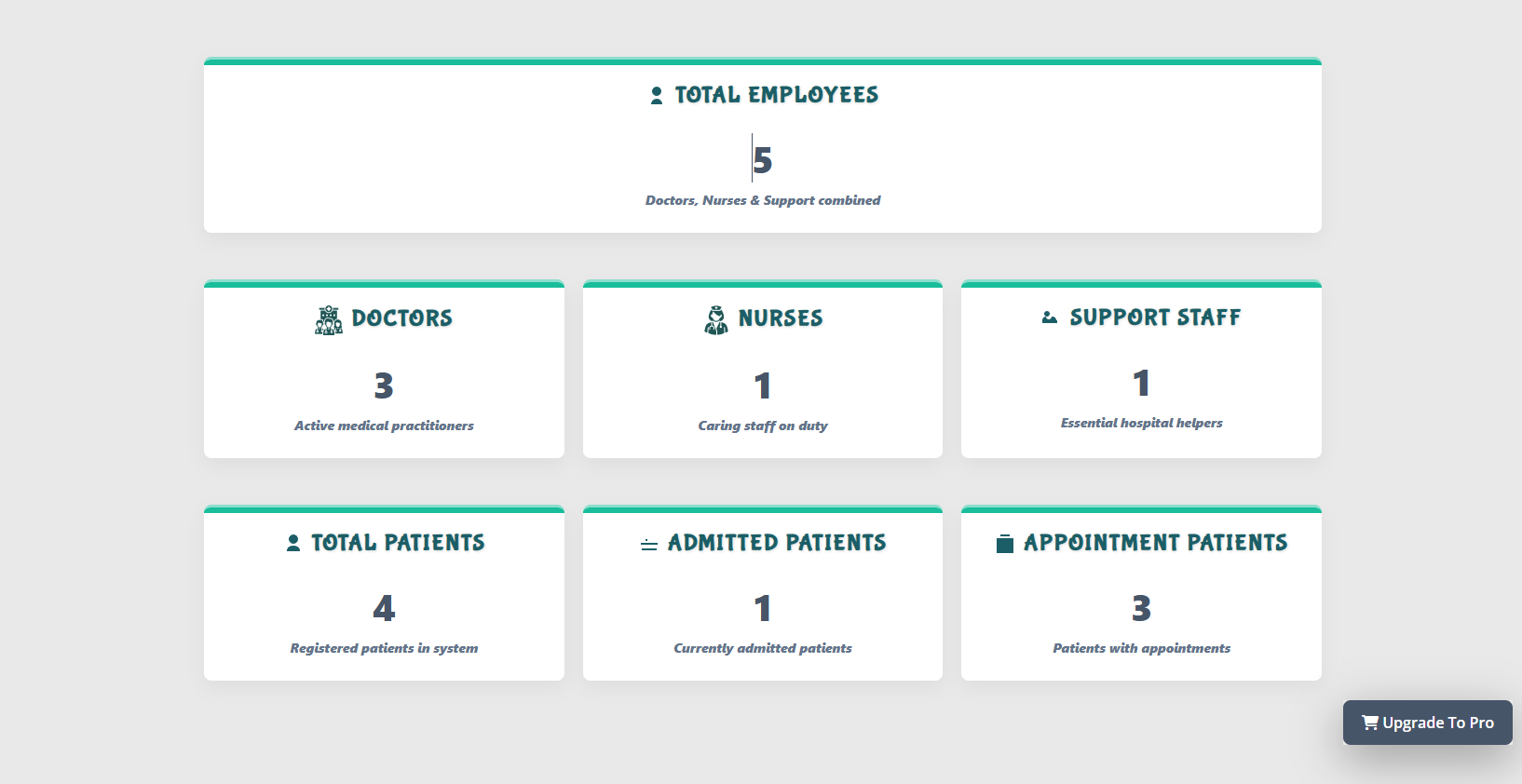The height and width of the screenshot is (784, 1522).
Task: Select the Admitted Patients card header
Action: click(777, 542)
